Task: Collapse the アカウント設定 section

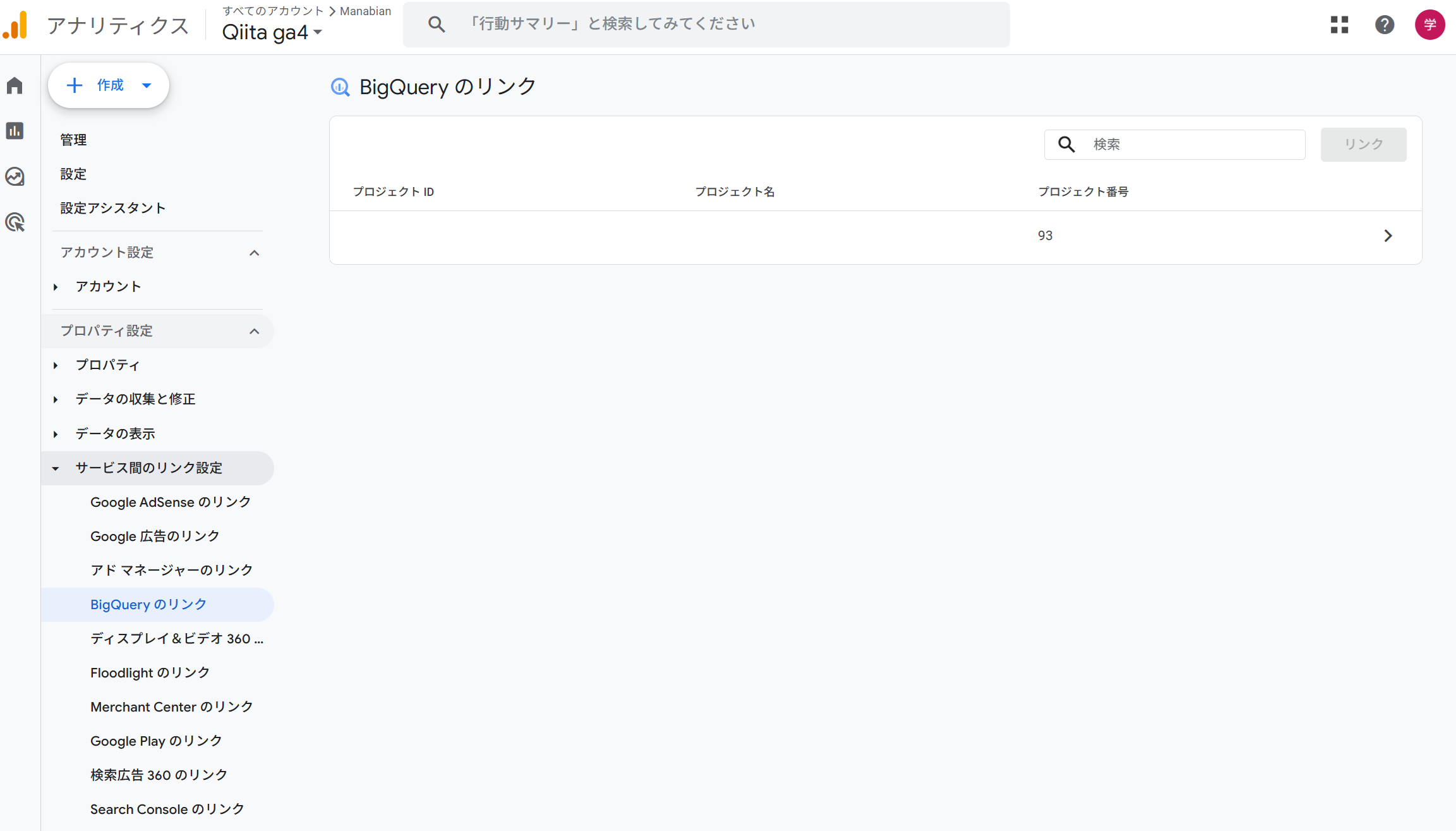Action: point(255,252)
